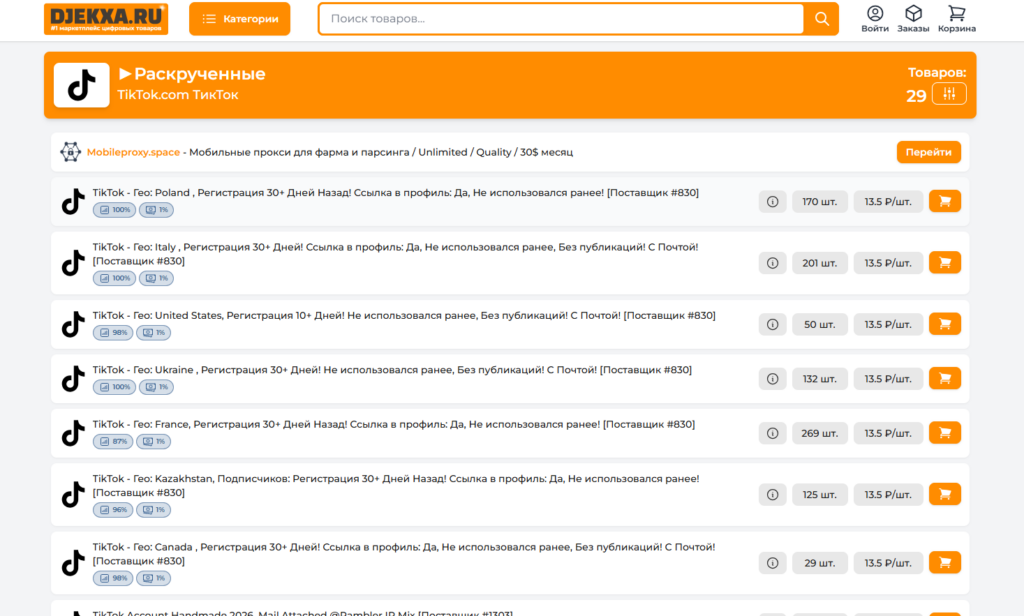Click the 170 шт. stock value
The width and height of the screenshot is (1024, 616).
coord(820,202)
